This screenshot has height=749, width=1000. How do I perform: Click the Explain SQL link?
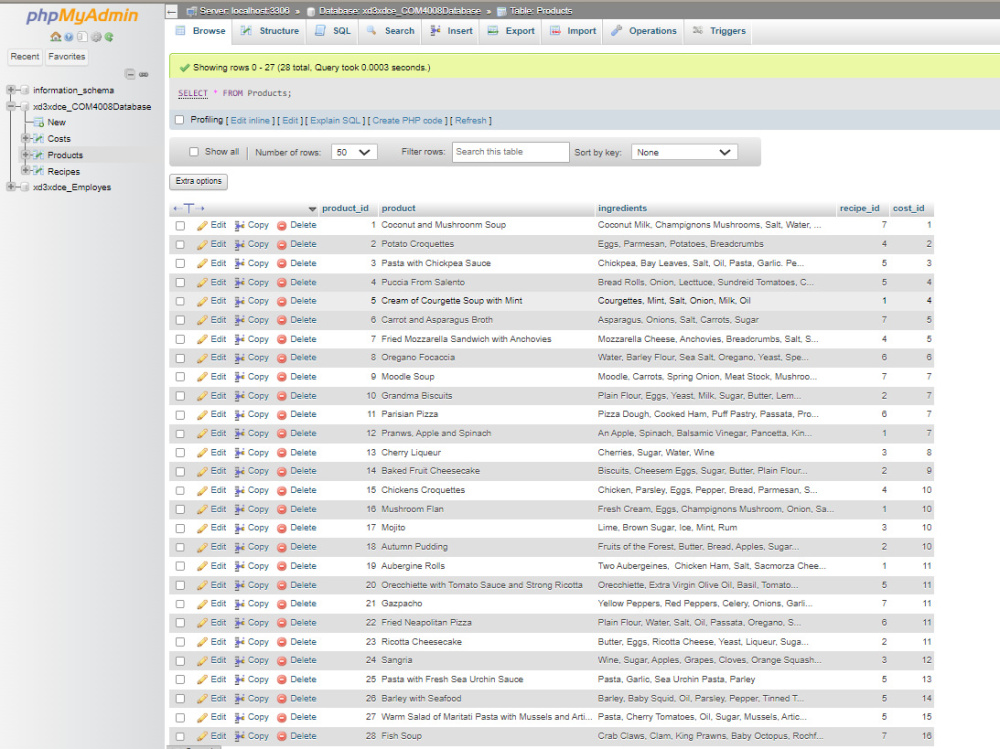click(335, 121)
